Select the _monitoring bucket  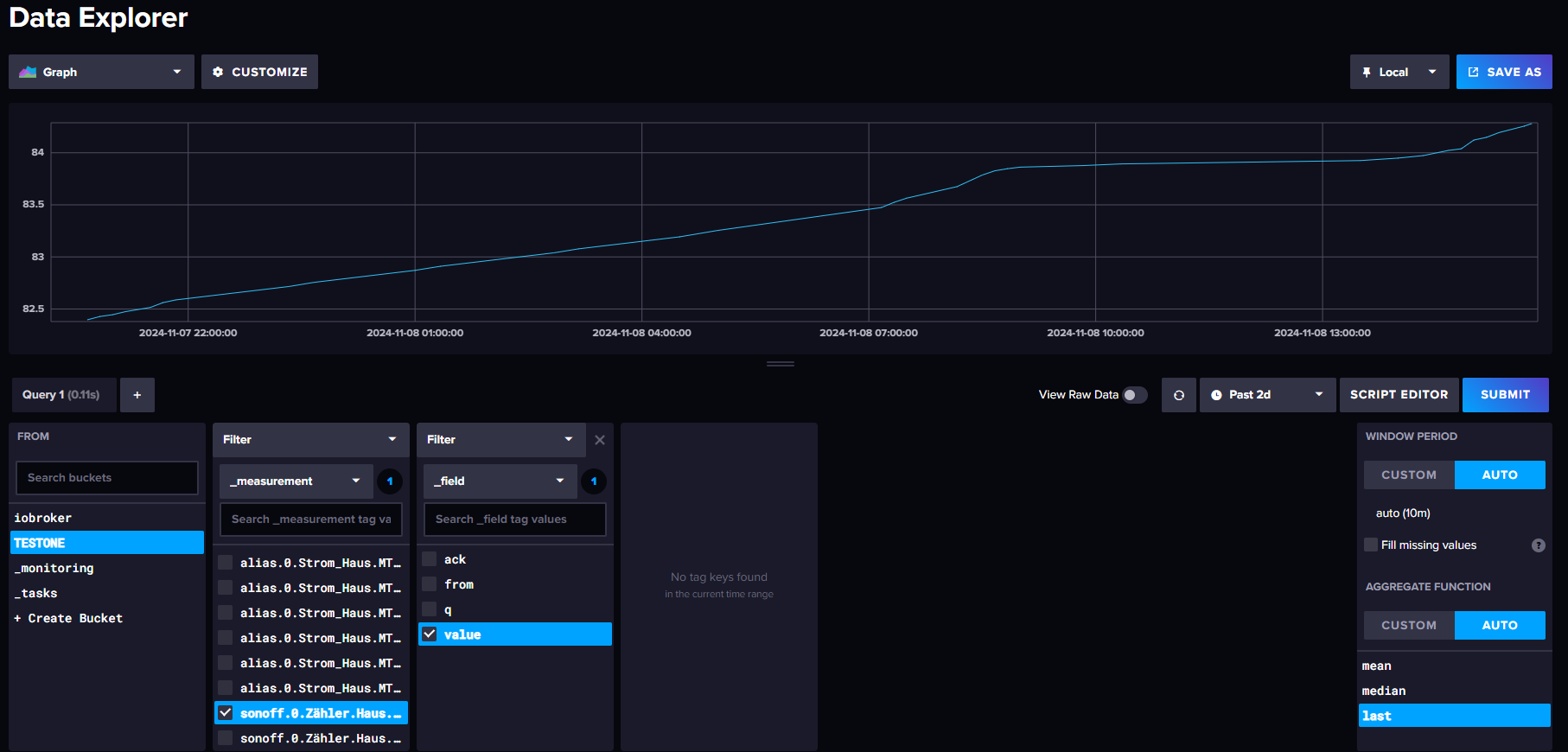point(107,568)
